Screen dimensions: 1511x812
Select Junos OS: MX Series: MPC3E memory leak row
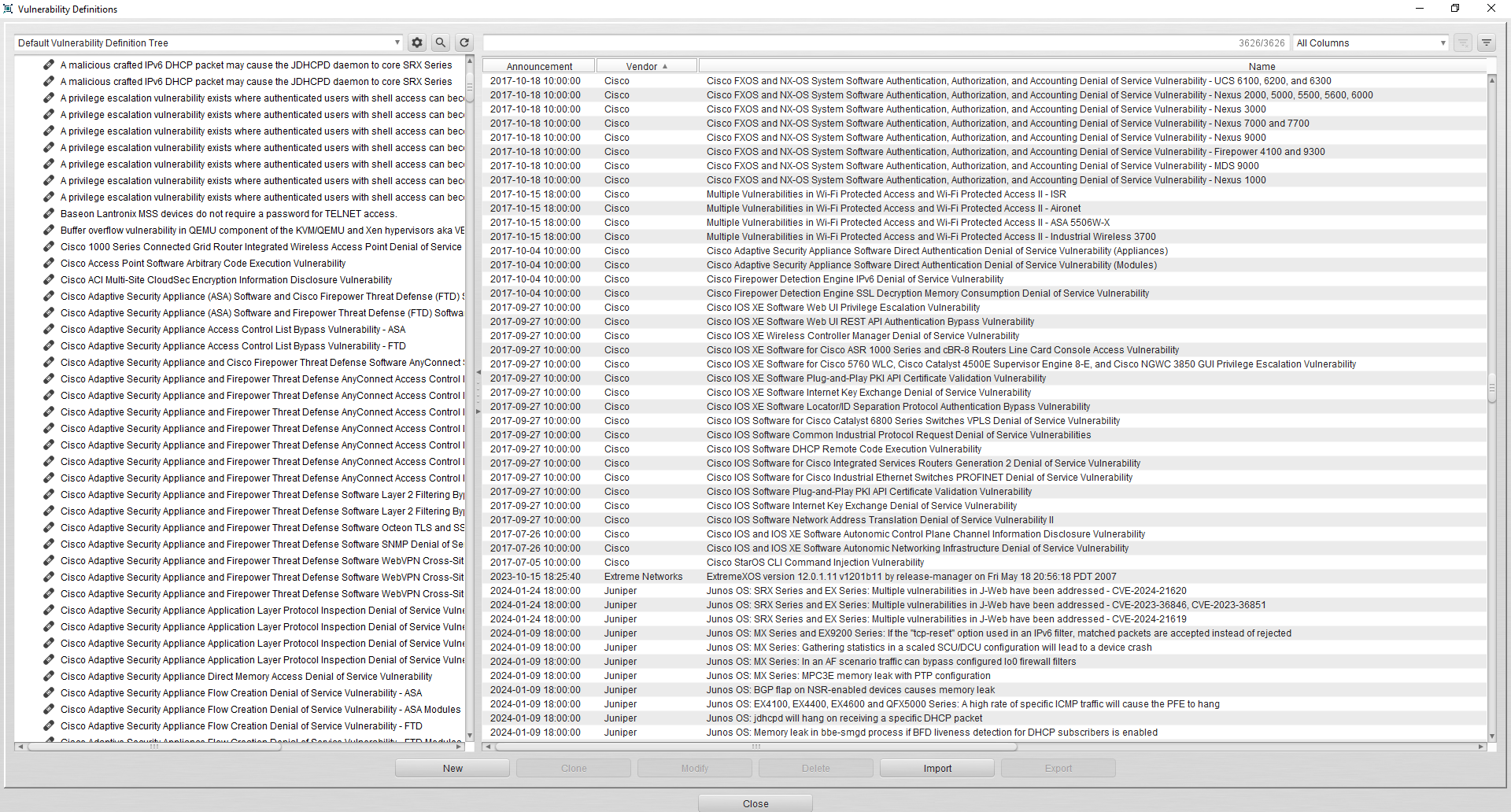985,676
